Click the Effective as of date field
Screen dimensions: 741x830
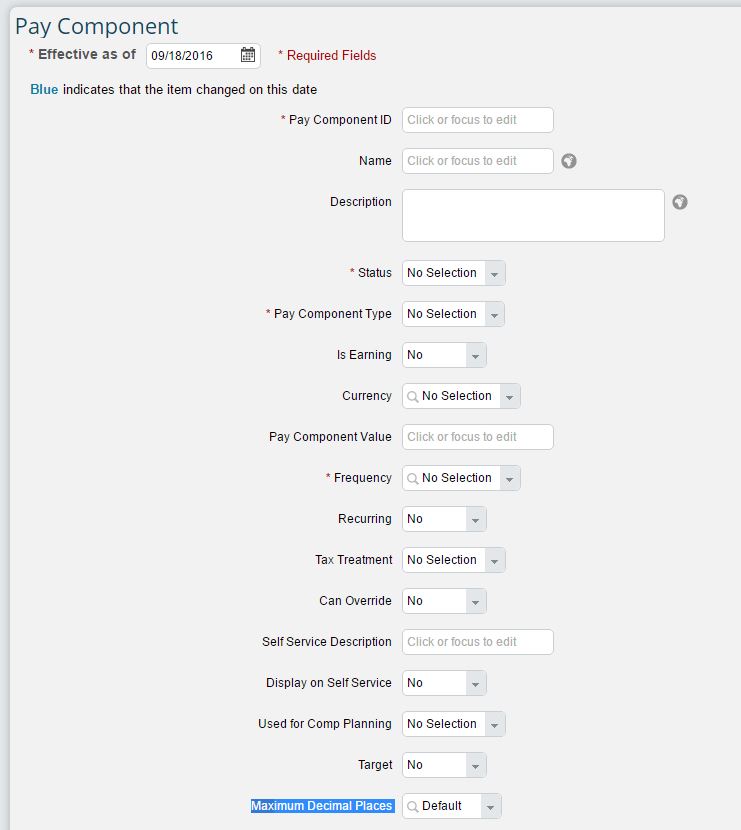coord(193,56)
